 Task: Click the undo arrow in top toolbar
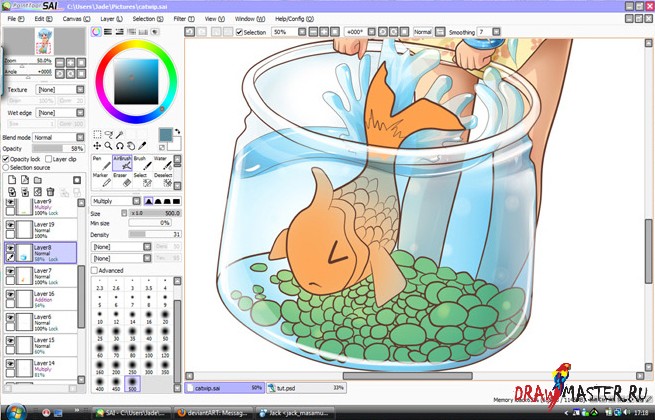[x=190, y=32]
